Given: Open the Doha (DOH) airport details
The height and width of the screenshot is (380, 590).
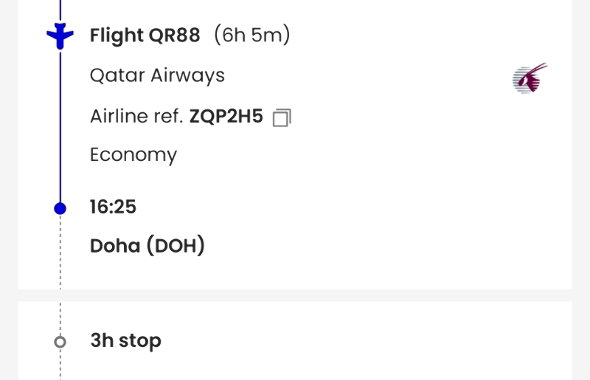Looking at the screenshot, I should [x=148, y=246].
